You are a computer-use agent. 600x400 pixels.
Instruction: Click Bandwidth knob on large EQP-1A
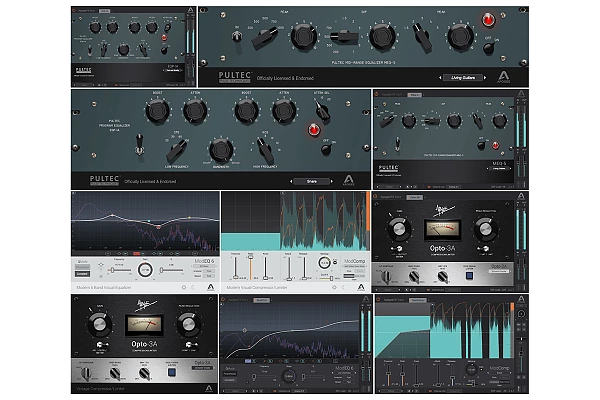point(221,150)
